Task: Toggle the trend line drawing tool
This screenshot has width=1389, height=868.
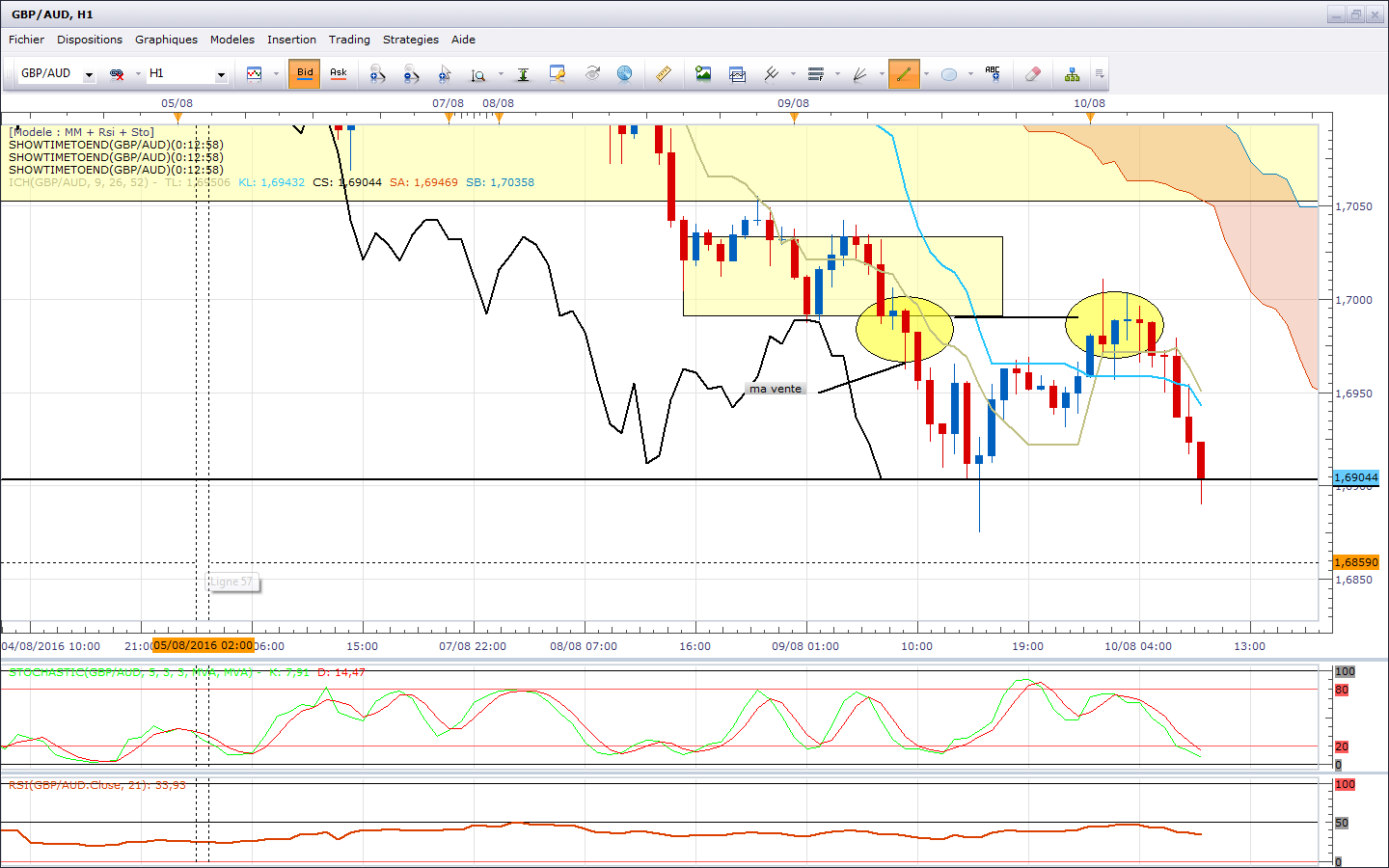Action: [904, 73]
